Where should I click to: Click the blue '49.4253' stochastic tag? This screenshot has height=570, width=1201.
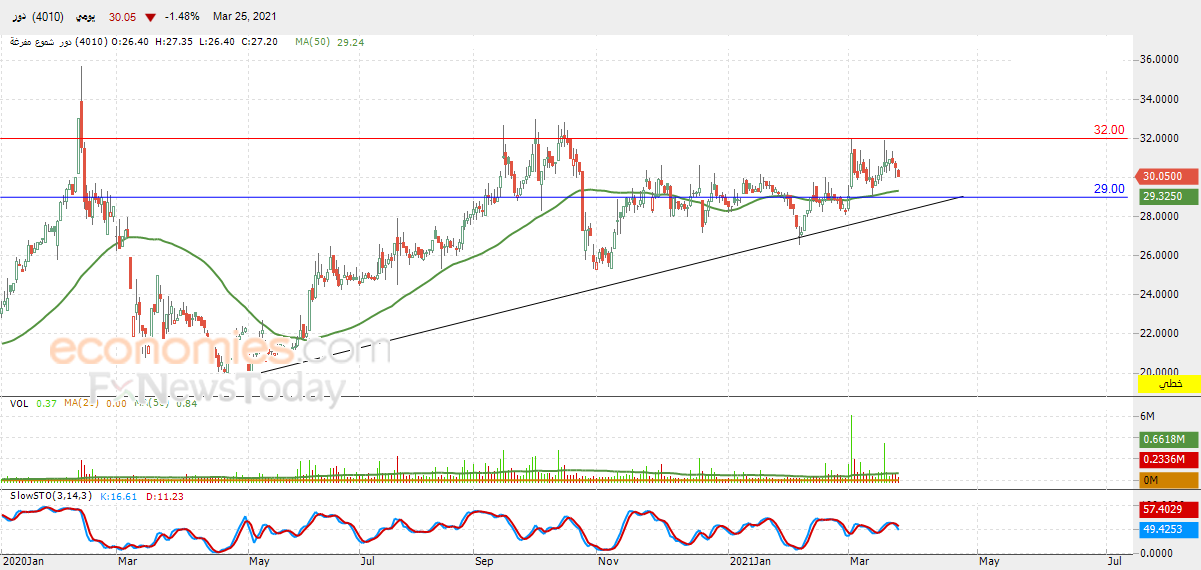coord(1169,529)
